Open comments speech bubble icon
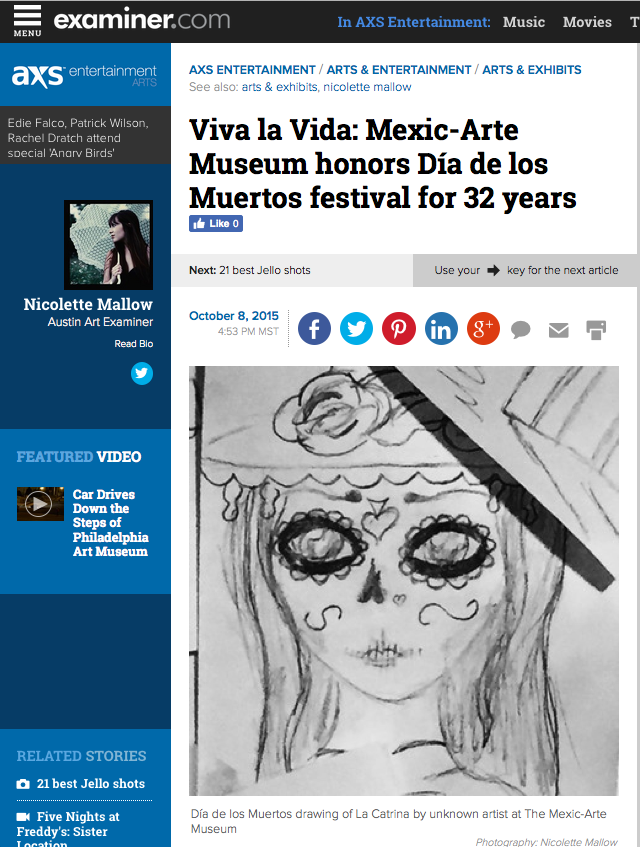640x847 pixels. point(521,329)
